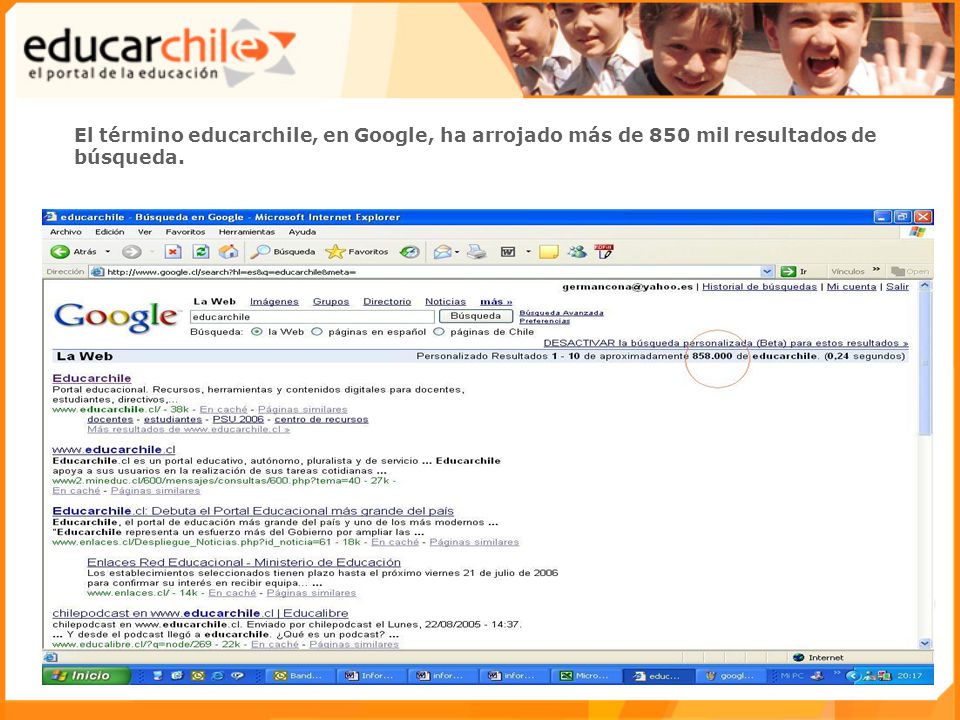This screenshot has height=720, width=960.
Task: Print the page with the printer icon
Action: pyautogui.click(x=476, y=252)
